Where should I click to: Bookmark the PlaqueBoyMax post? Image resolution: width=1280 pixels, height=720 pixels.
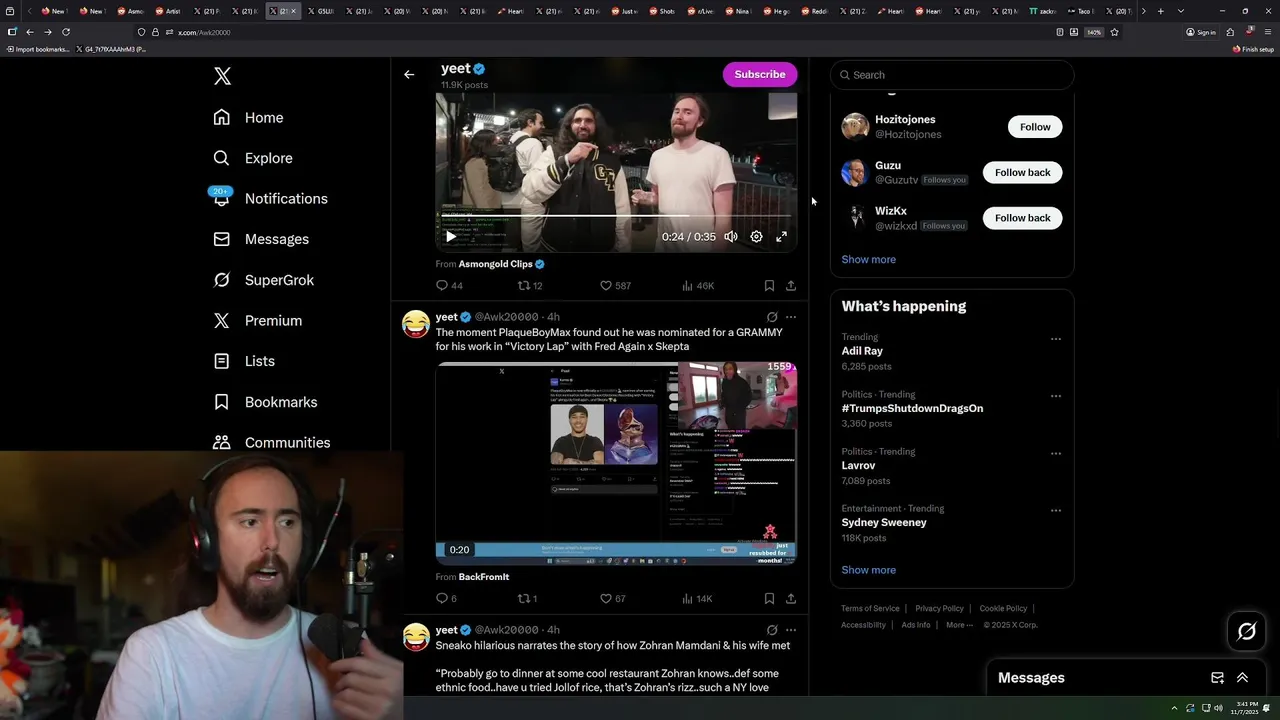pyautogui.click(x=769, y=599)
